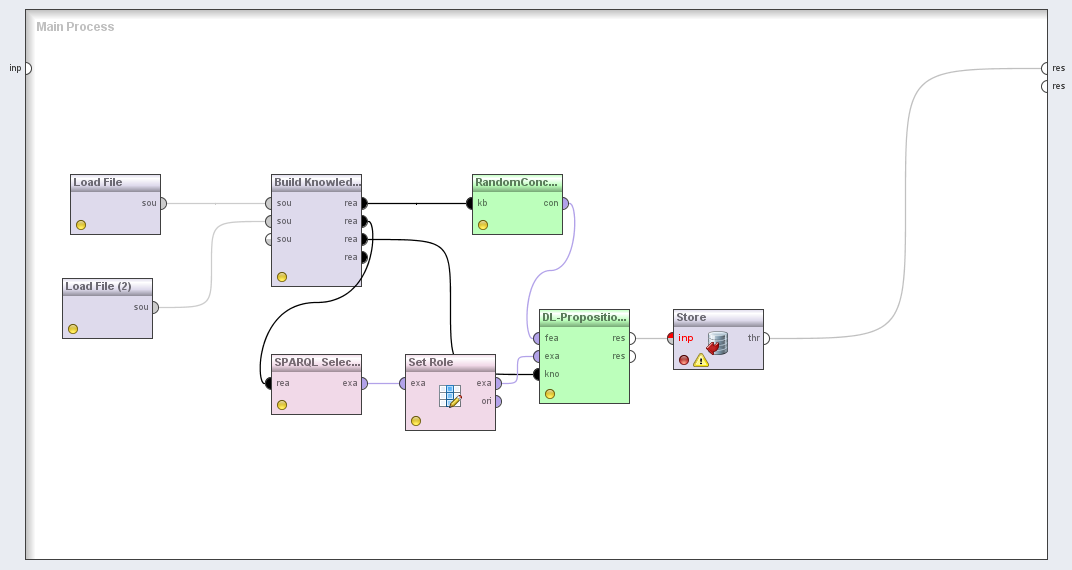Click the 'inp' input port on Store
The image size is (1072, 570).
coord(672,338)
